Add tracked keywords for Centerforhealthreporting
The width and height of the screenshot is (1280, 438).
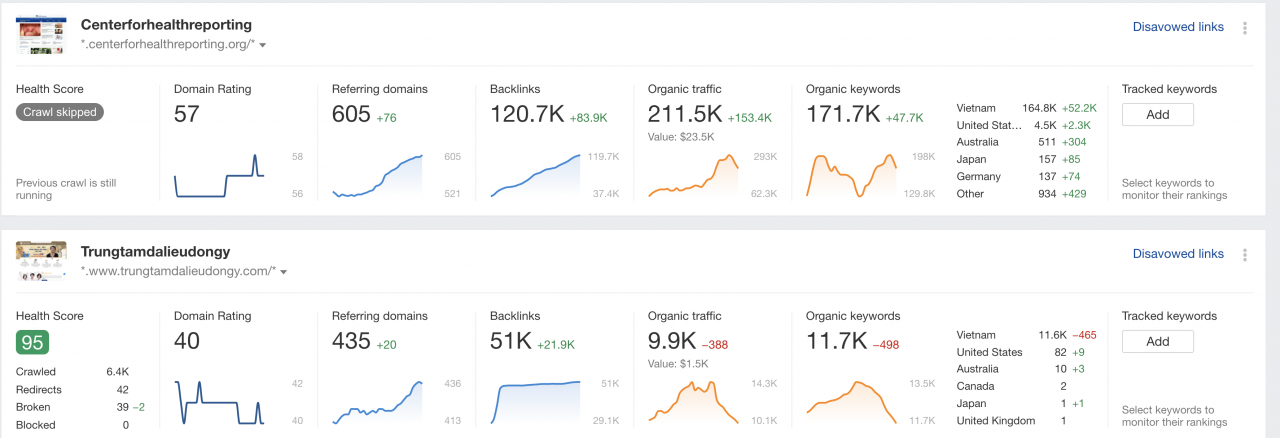coord(1157,114)
